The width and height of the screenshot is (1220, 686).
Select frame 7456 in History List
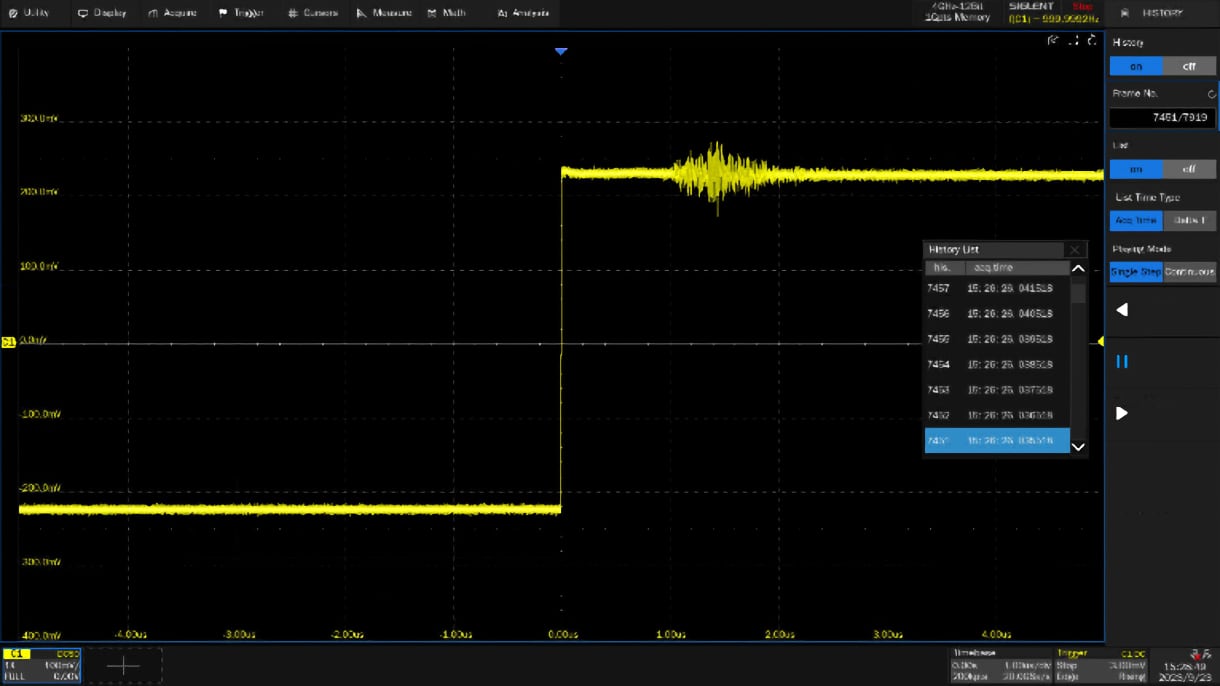(x=997, y=314)
